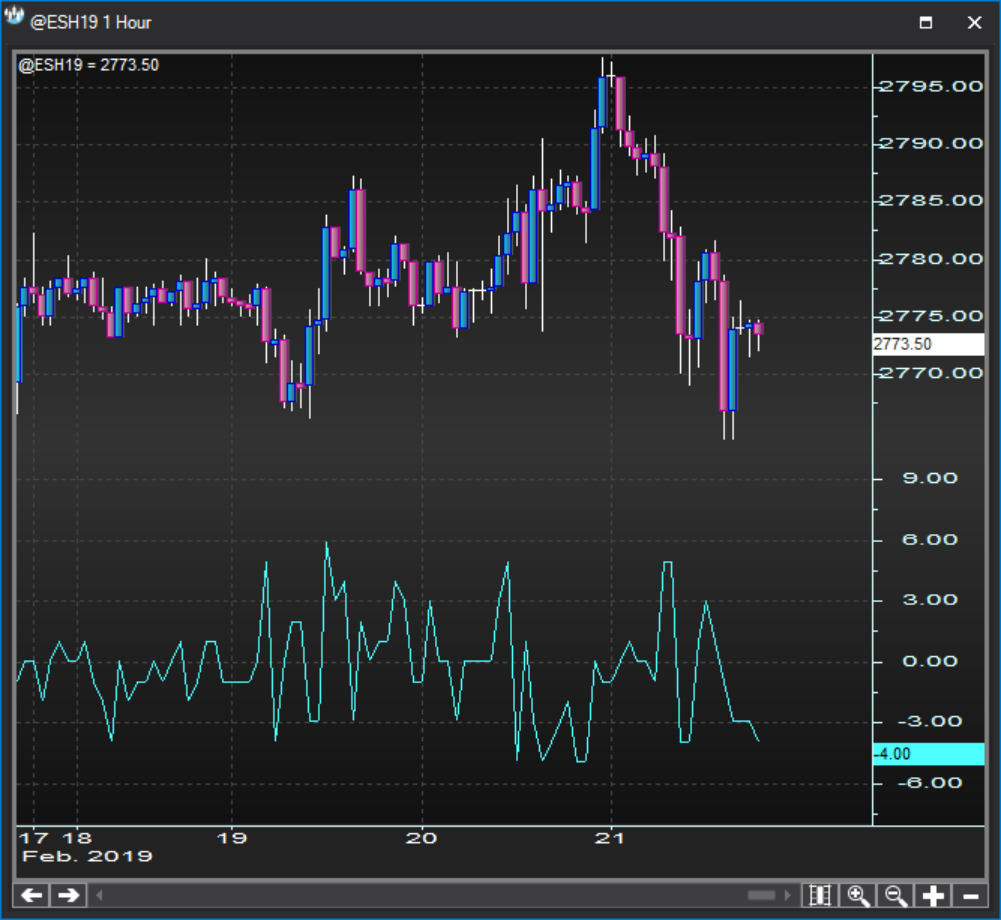Click the -3.00 indicator axis label
The height and width of the screenshot is (920, 1001).
(x=930, y=722)
